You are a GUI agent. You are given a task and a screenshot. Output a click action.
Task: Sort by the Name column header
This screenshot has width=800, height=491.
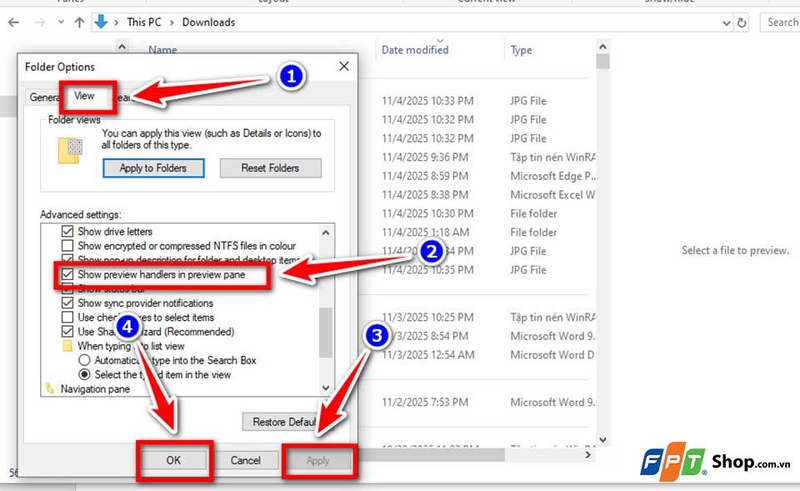pyautogui.click(x=163, y=50)
